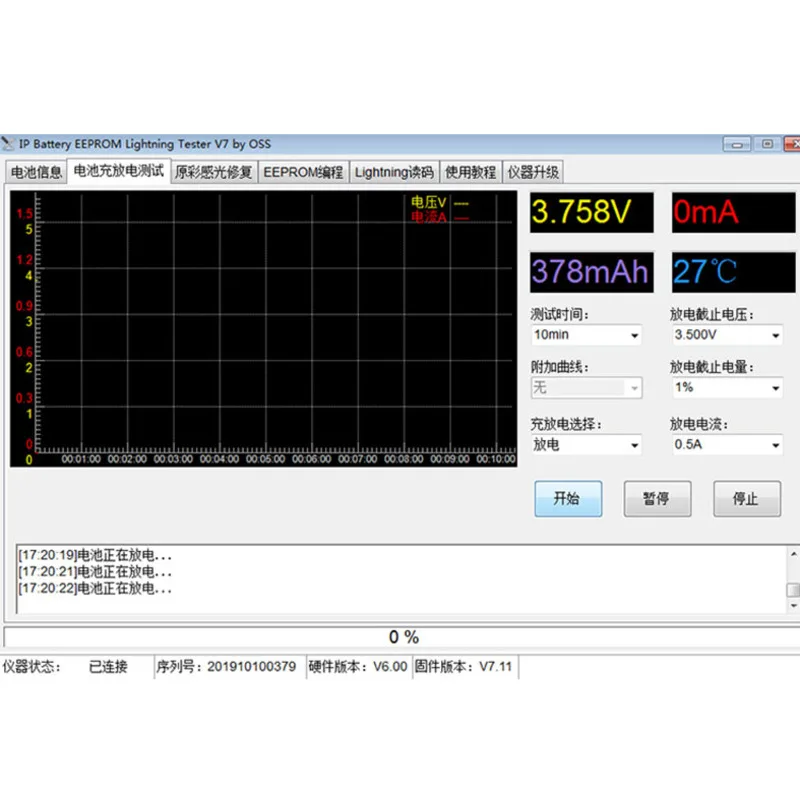Click the 3.758V voltage readout

tap(591, 212)
